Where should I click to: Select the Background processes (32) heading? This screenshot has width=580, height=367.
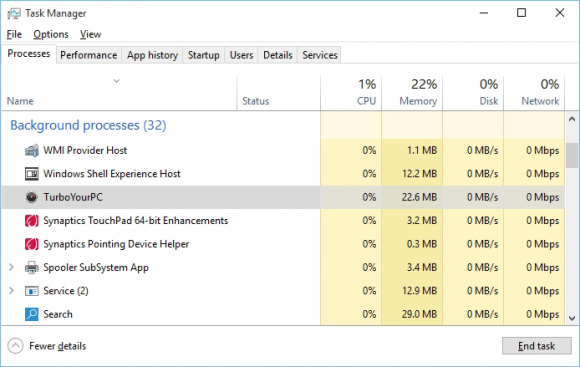pos(88,125)
